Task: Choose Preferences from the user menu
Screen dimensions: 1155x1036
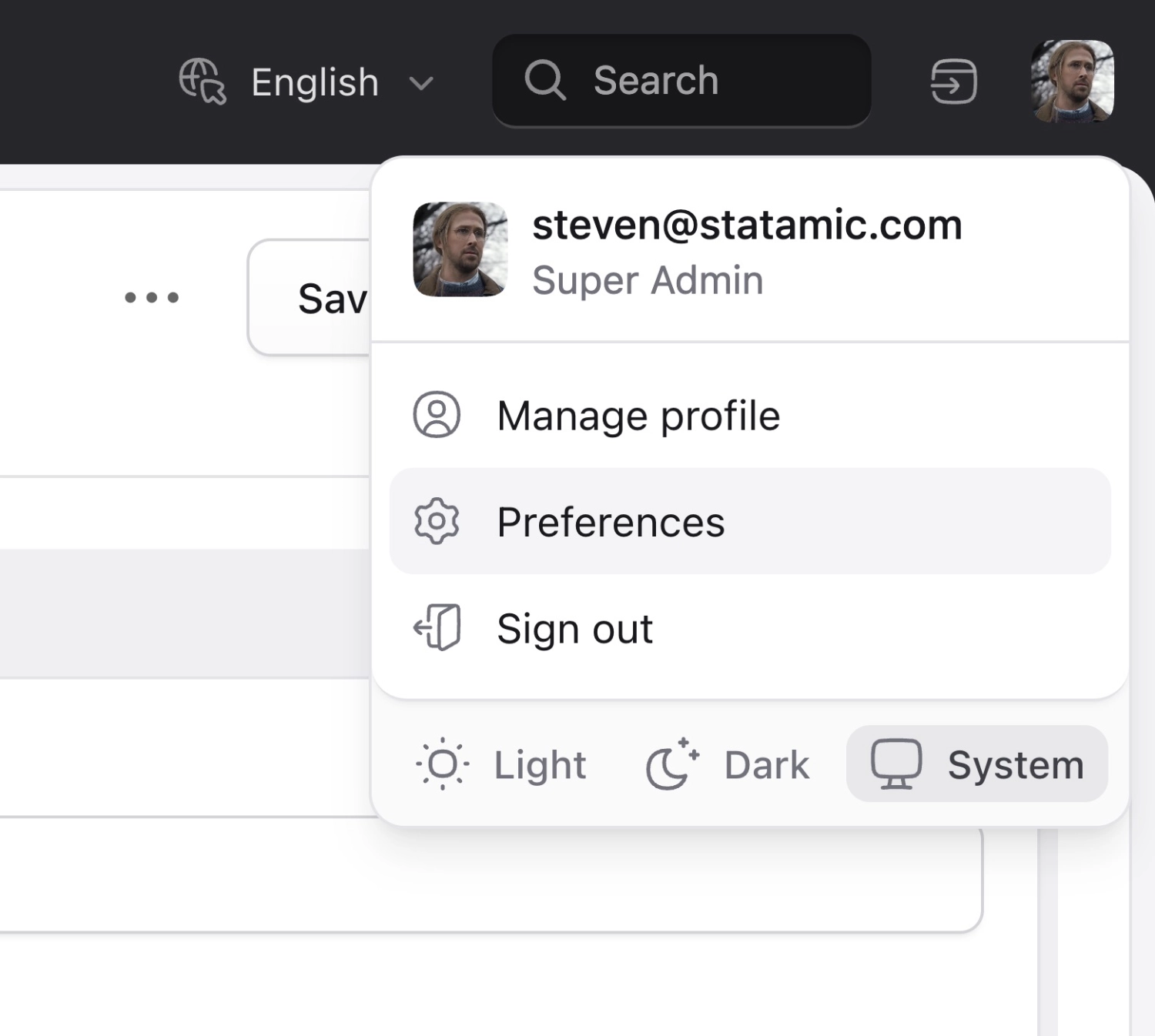Action: click(x=610, y=522)
